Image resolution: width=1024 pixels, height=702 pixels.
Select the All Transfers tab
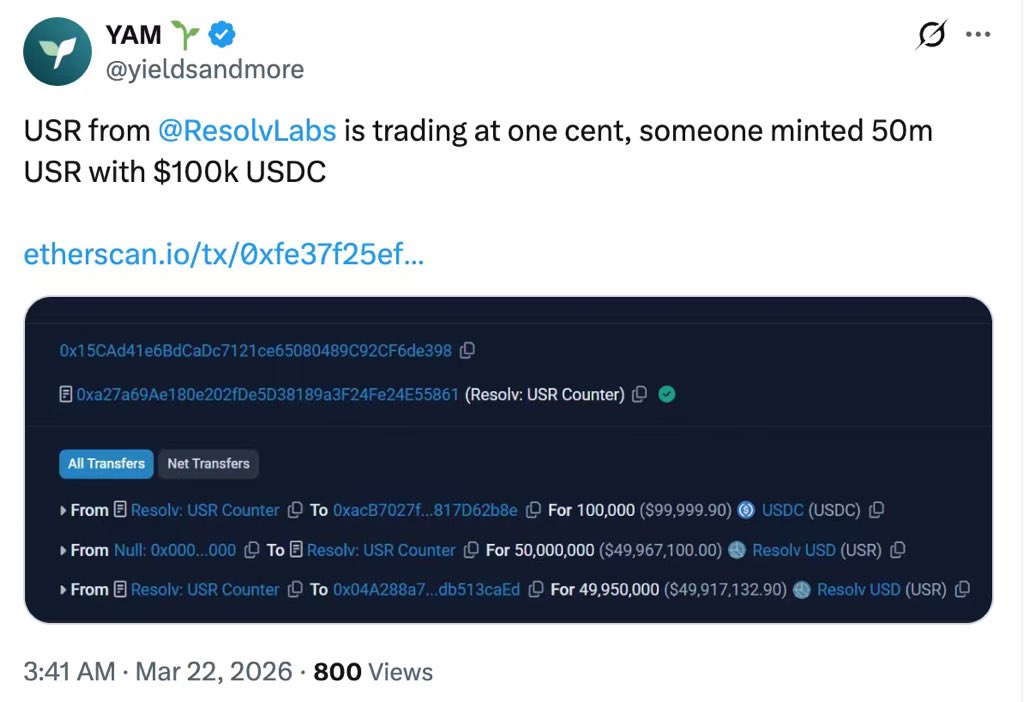[106, 463]
